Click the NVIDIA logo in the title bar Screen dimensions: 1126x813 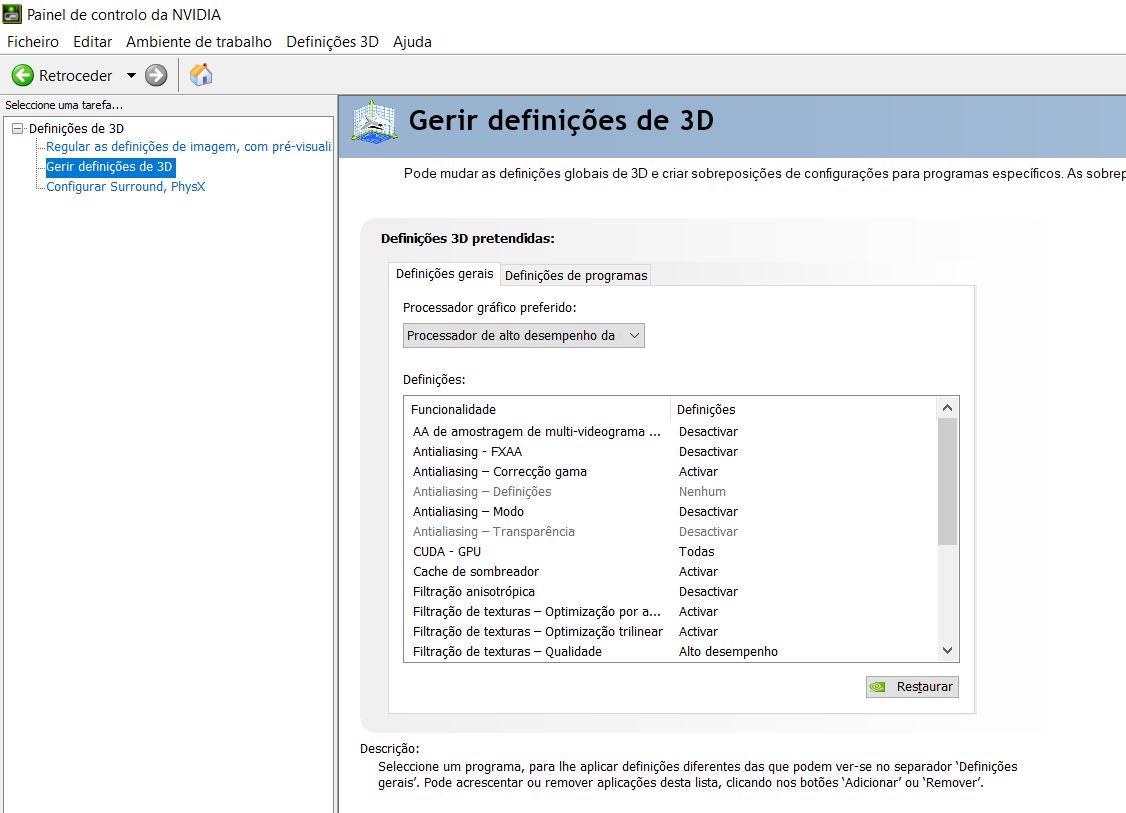[x=13, y=15]
